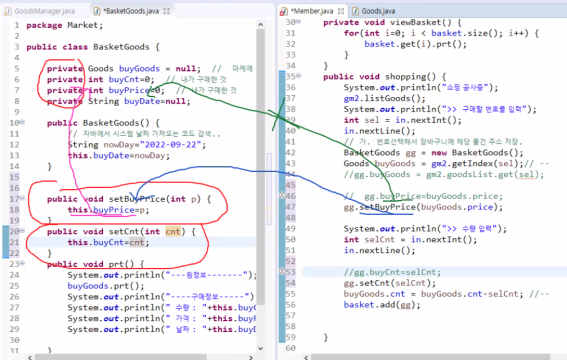Click Java file icon on GoodsManager.java tab
The image size is (567, 360).
click(x=7, y=12)
